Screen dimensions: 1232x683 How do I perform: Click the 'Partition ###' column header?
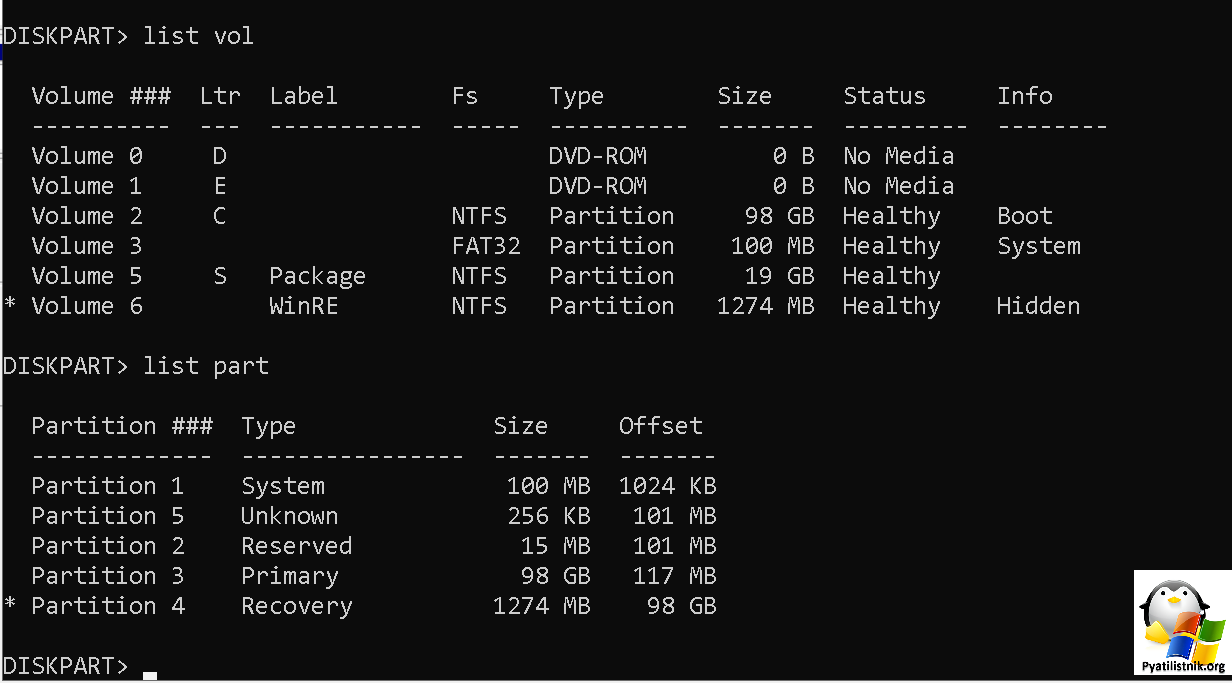[122, 426]
